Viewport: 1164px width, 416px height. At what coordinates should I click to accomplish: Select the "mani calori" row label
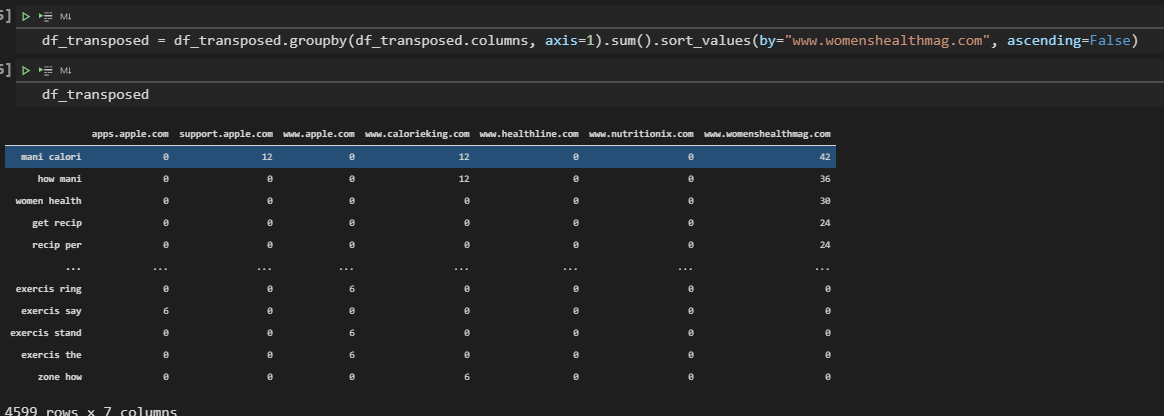coord(51,157)
